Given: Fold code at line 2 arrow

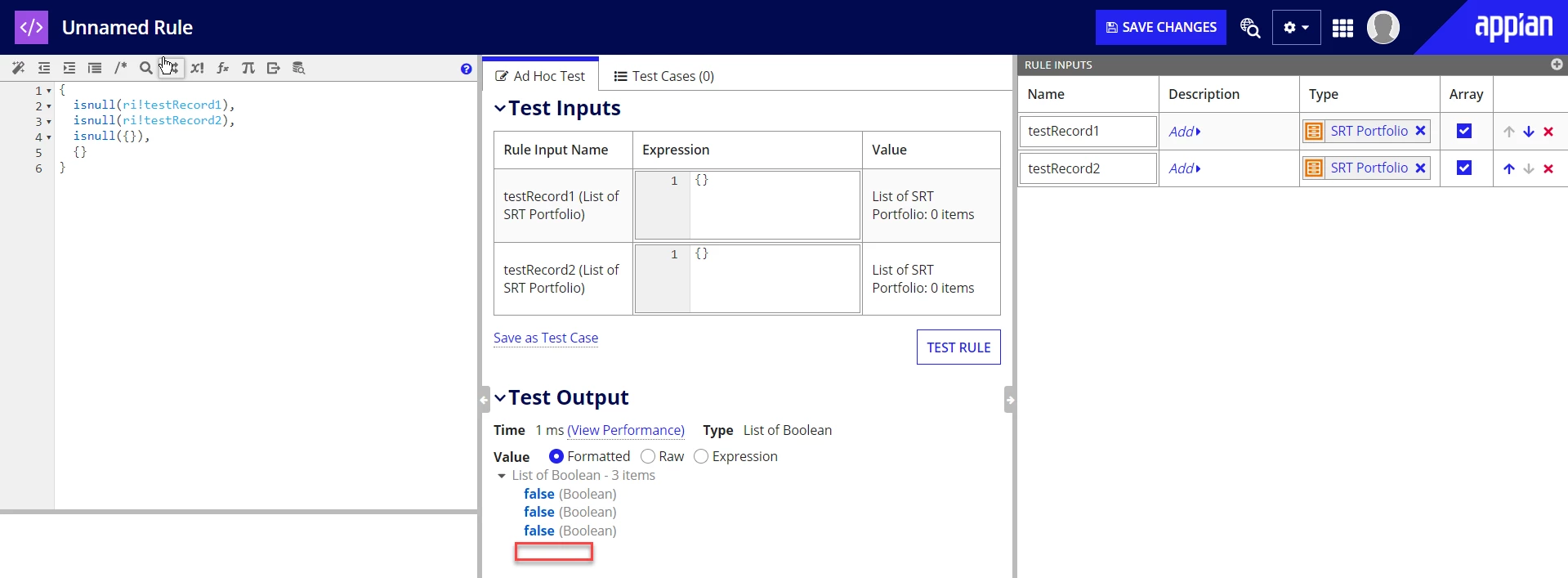Looking at the screenshot, I should (x=49, y=106).
